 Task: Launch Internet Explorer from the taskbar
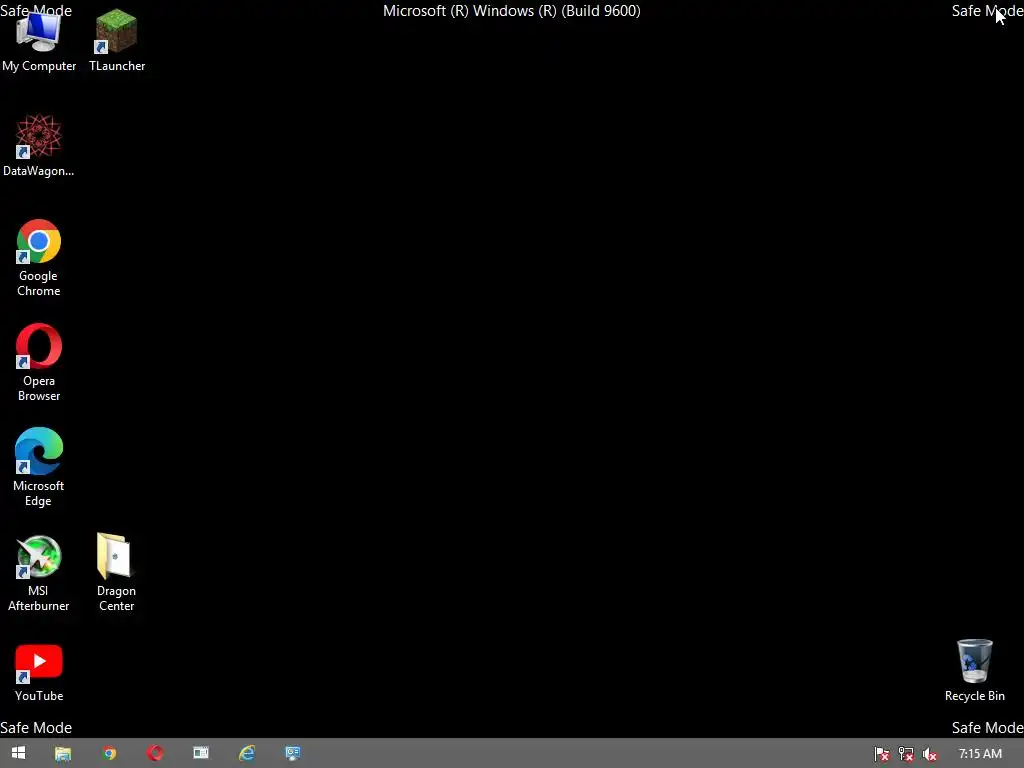247,754
